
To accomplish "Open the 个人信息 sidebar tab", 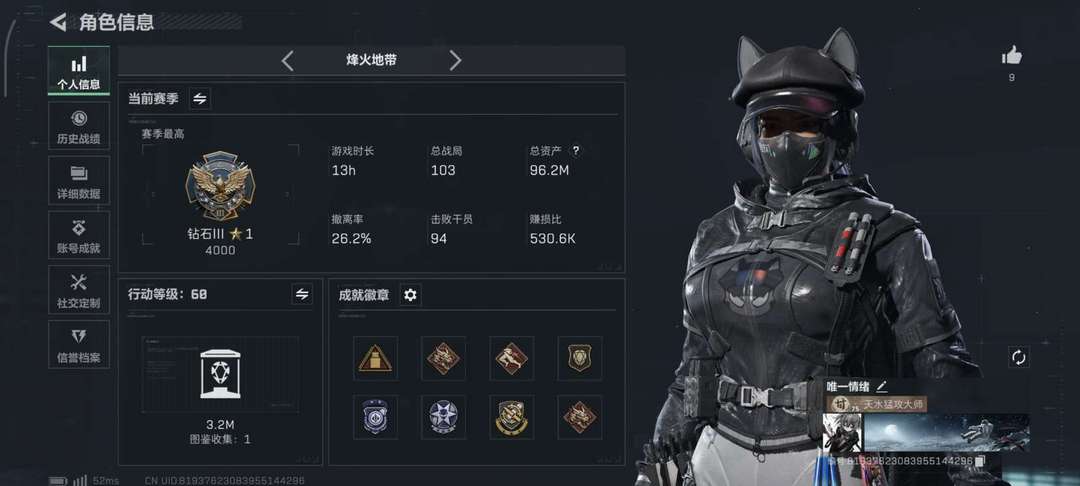I will pyautogui.click(x=79, y=71).
